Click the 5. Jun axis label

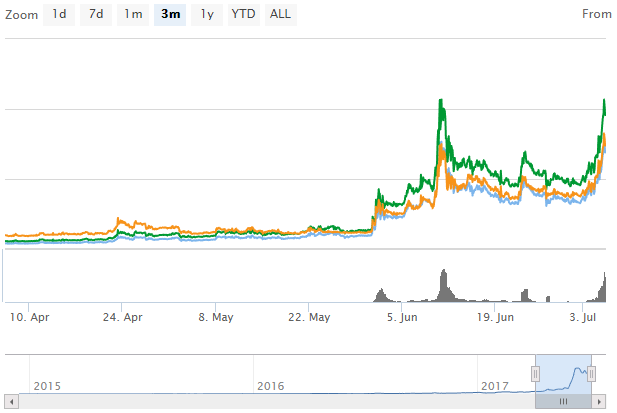point(402,317)
